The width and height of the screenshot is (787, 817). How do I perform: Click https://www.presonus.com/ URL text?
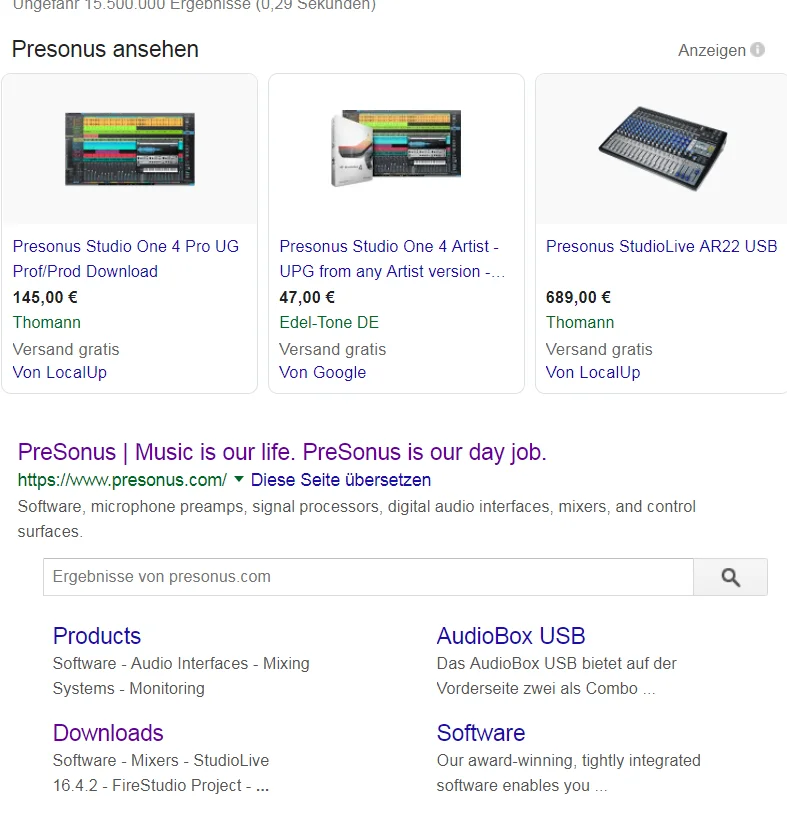122,479
